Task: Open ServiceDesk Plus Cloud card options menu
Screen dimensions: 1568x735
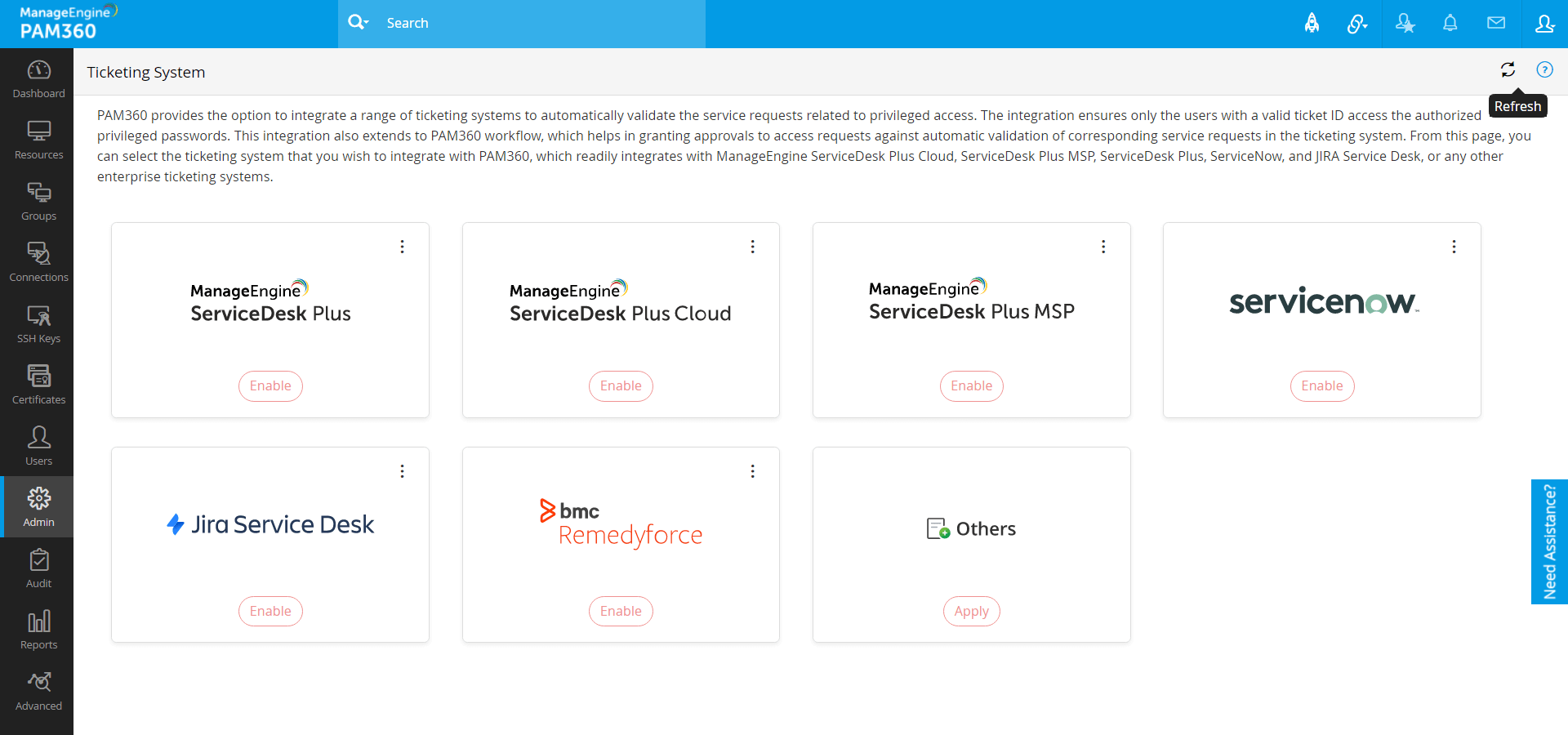Action: 753,247
